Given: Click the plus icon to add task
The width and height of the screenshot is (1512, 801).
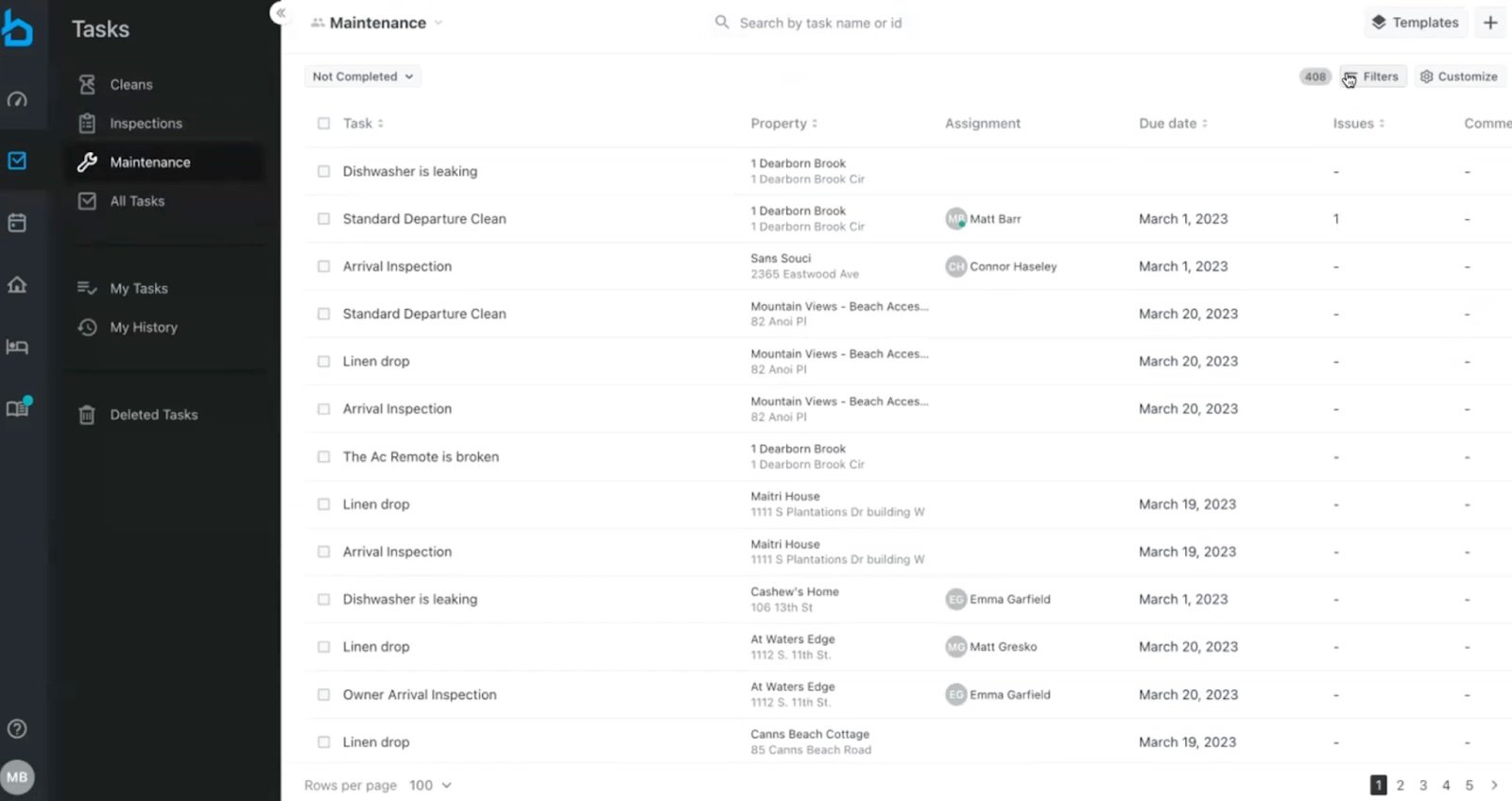Looking at the screenshot, I should tap(1490, 23).
